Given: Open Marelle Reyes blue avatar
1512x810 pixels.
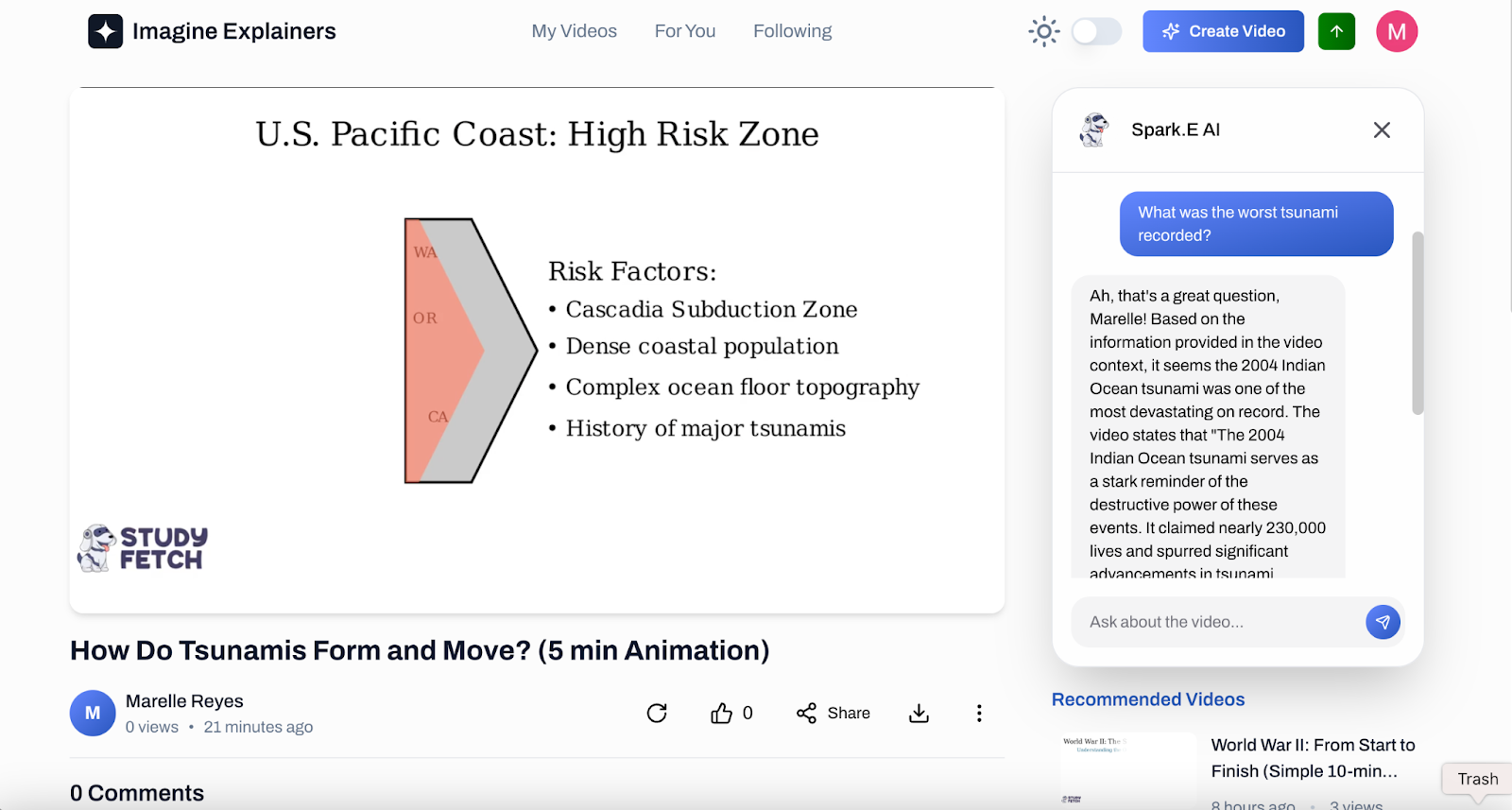Looking at the screenshot, I should click(93, 713).
